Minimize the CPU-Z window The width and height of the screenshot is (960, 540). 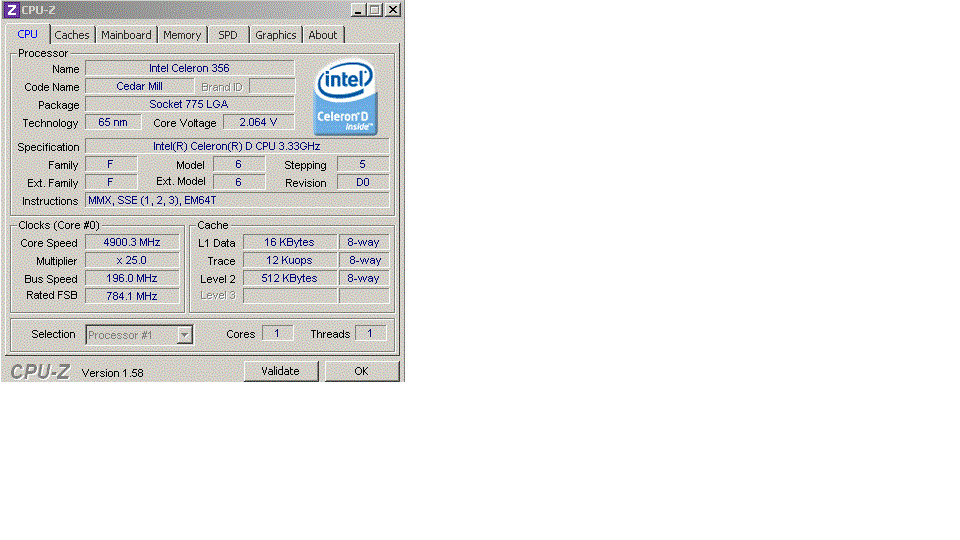pos(358,10)
